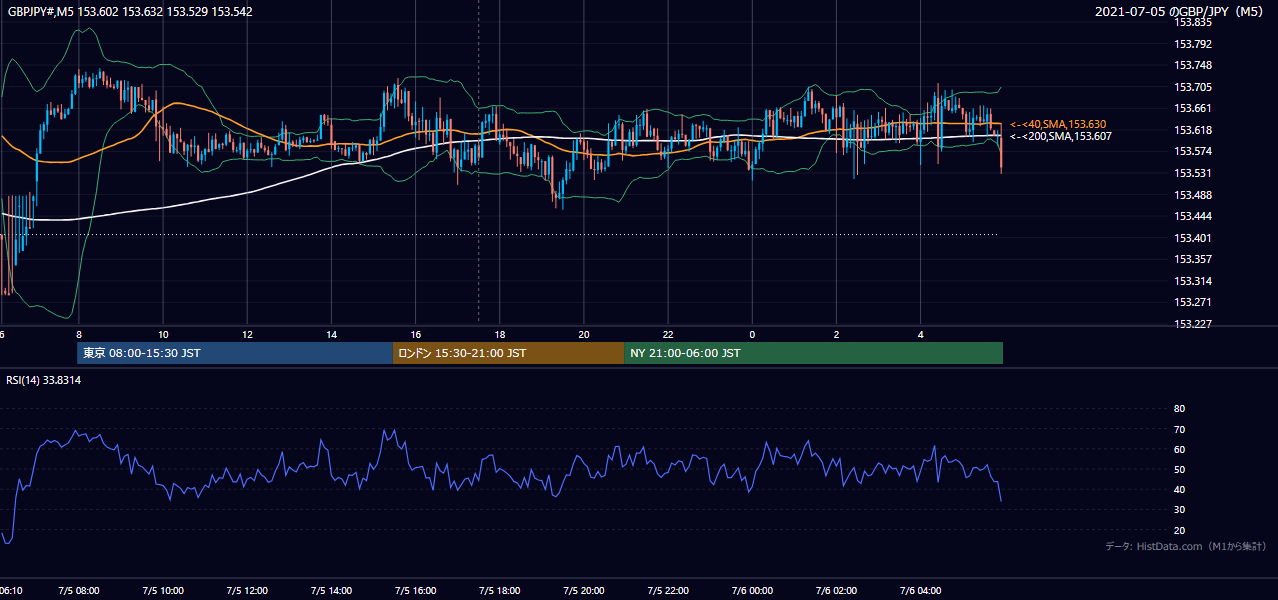Click RSI scale value 20

[x=1179, y=530]
